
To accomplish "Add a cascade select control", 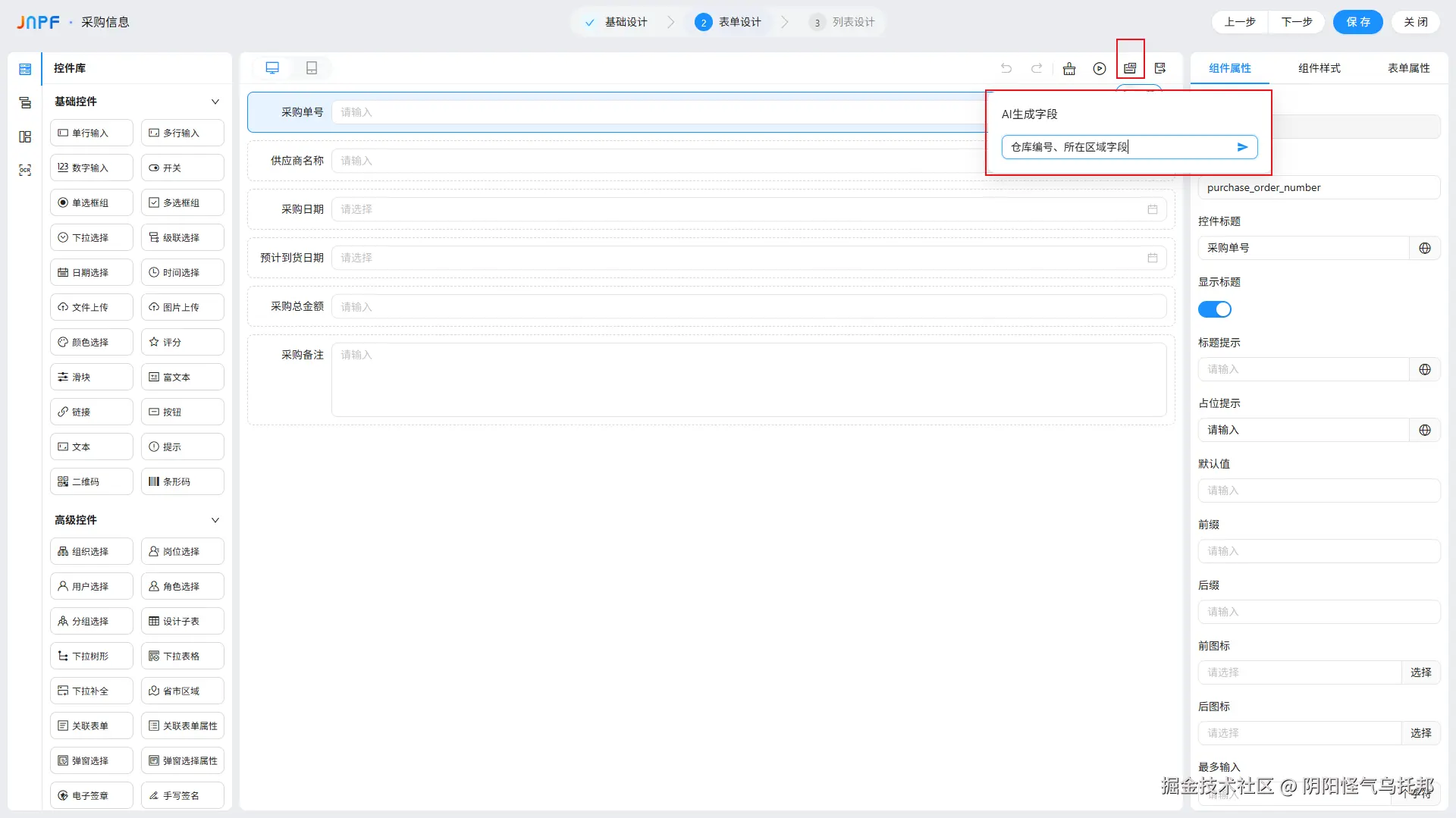I will pyautogui.click(x=183, y=237).
